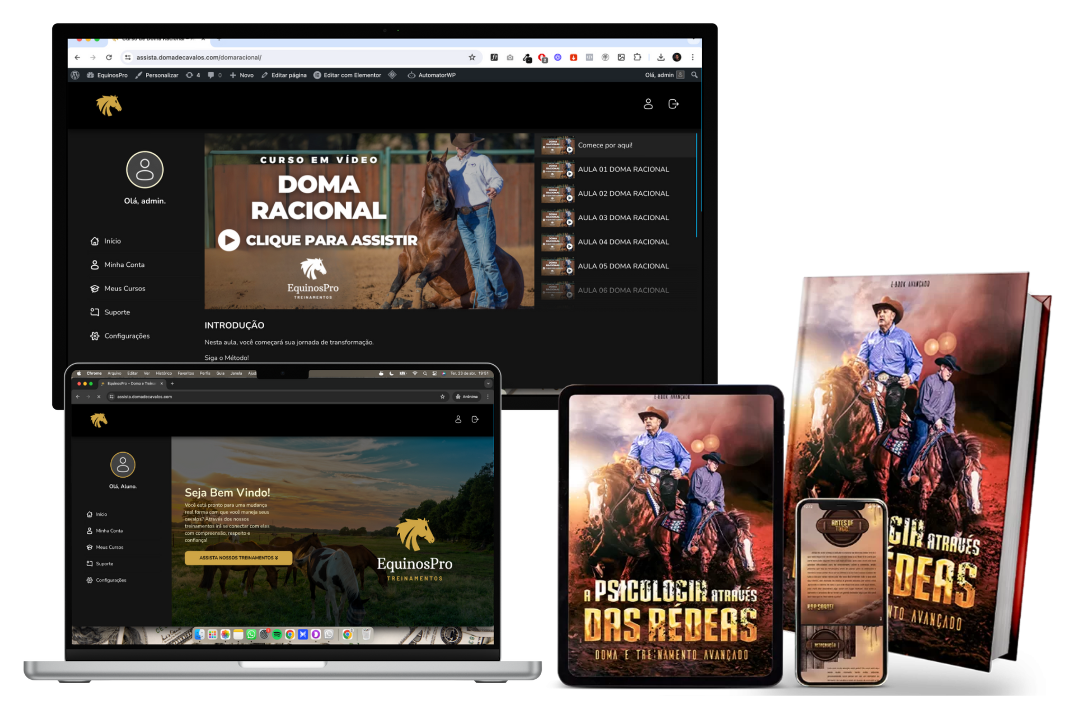Click the golden horse logo
This screenshot has width=1080, height=703.
pos(109,105)
